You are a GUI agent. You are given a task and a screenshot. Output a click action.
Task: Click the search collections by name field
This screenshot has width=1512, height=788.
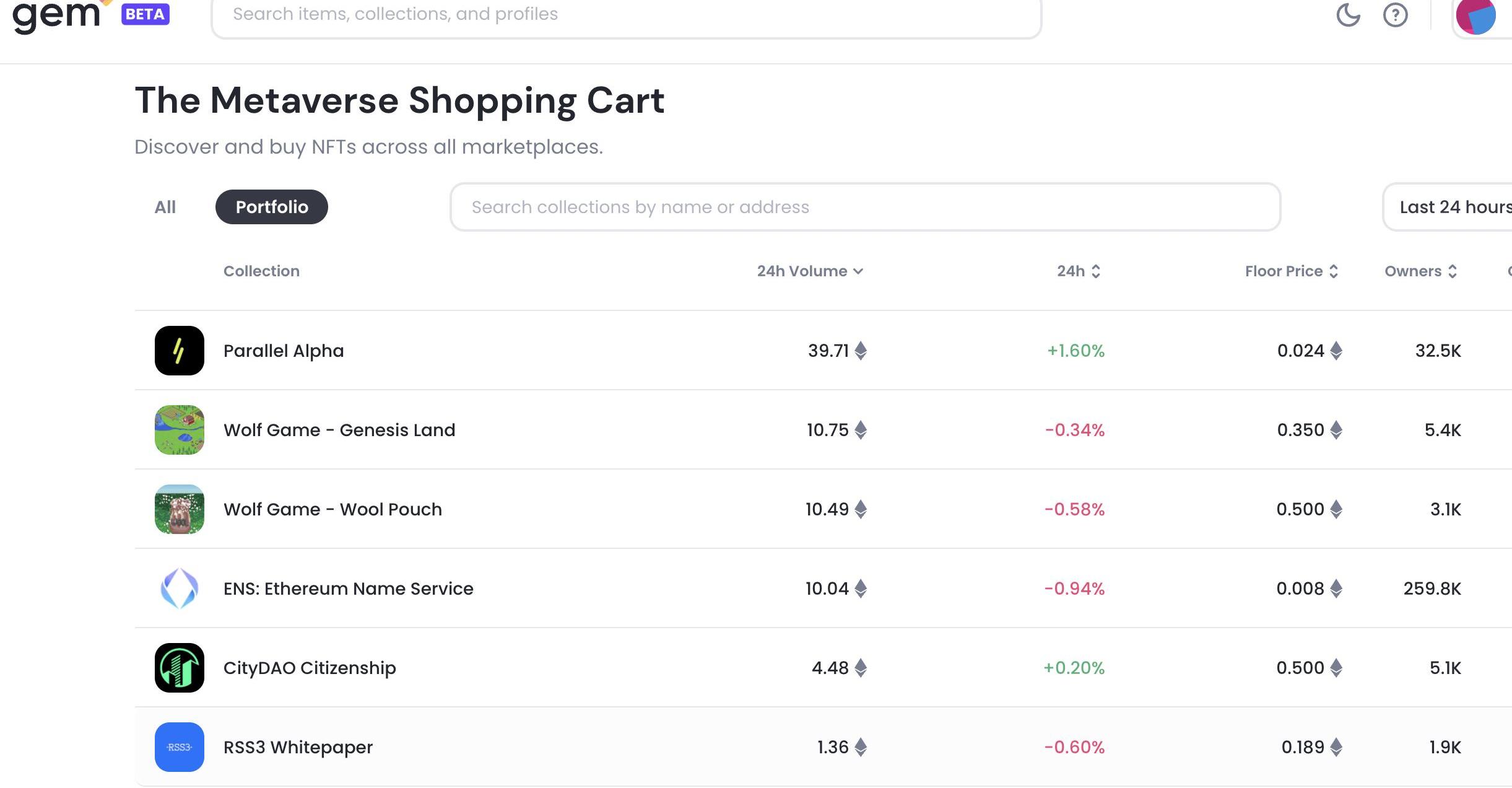[864, 207]
